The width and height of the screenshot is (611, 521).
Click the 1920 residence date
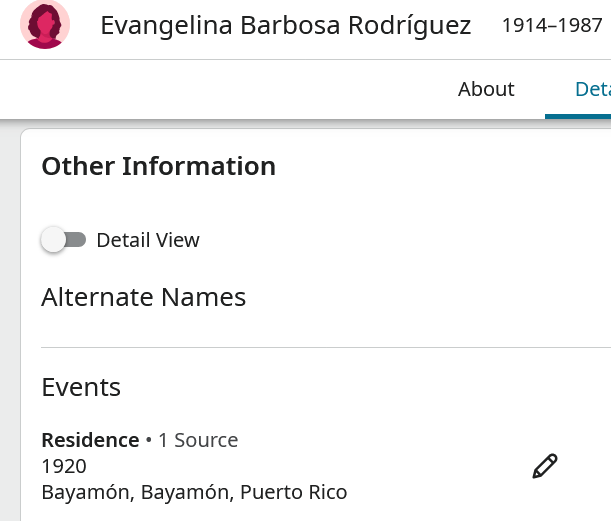coord(64,466)
